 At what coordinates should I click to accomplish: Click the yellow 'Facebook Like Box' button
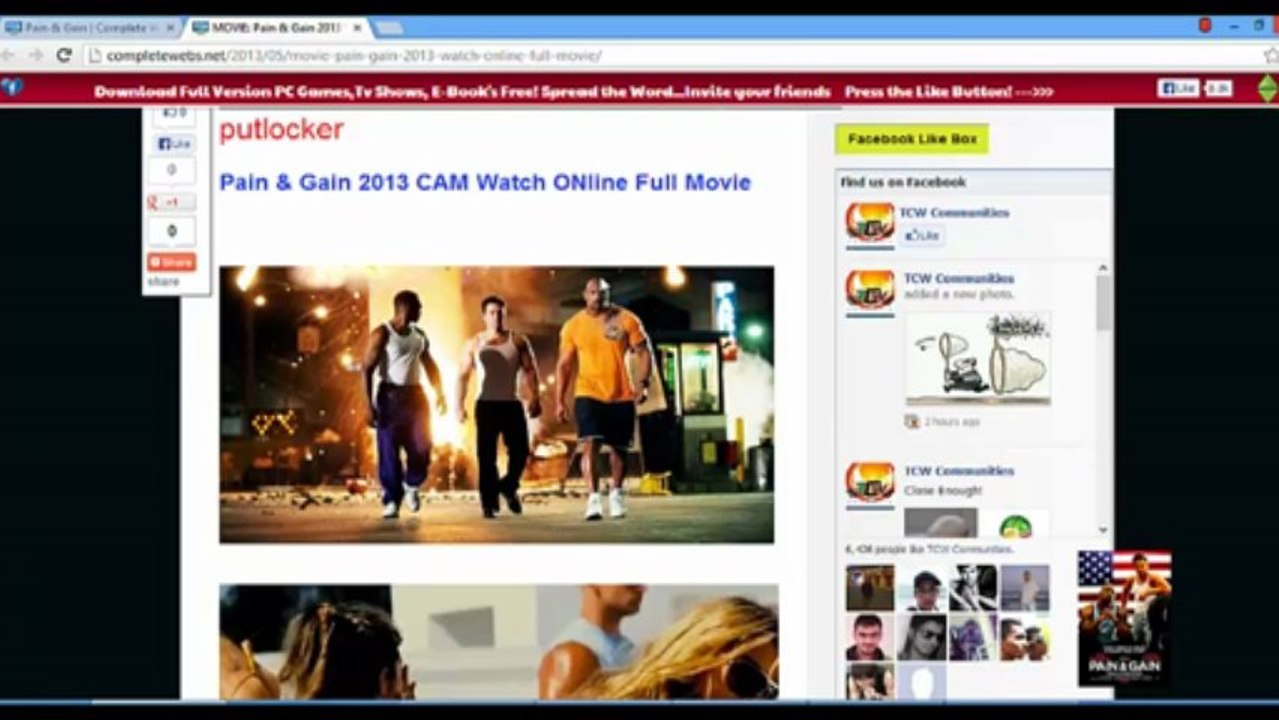point(911,139)
